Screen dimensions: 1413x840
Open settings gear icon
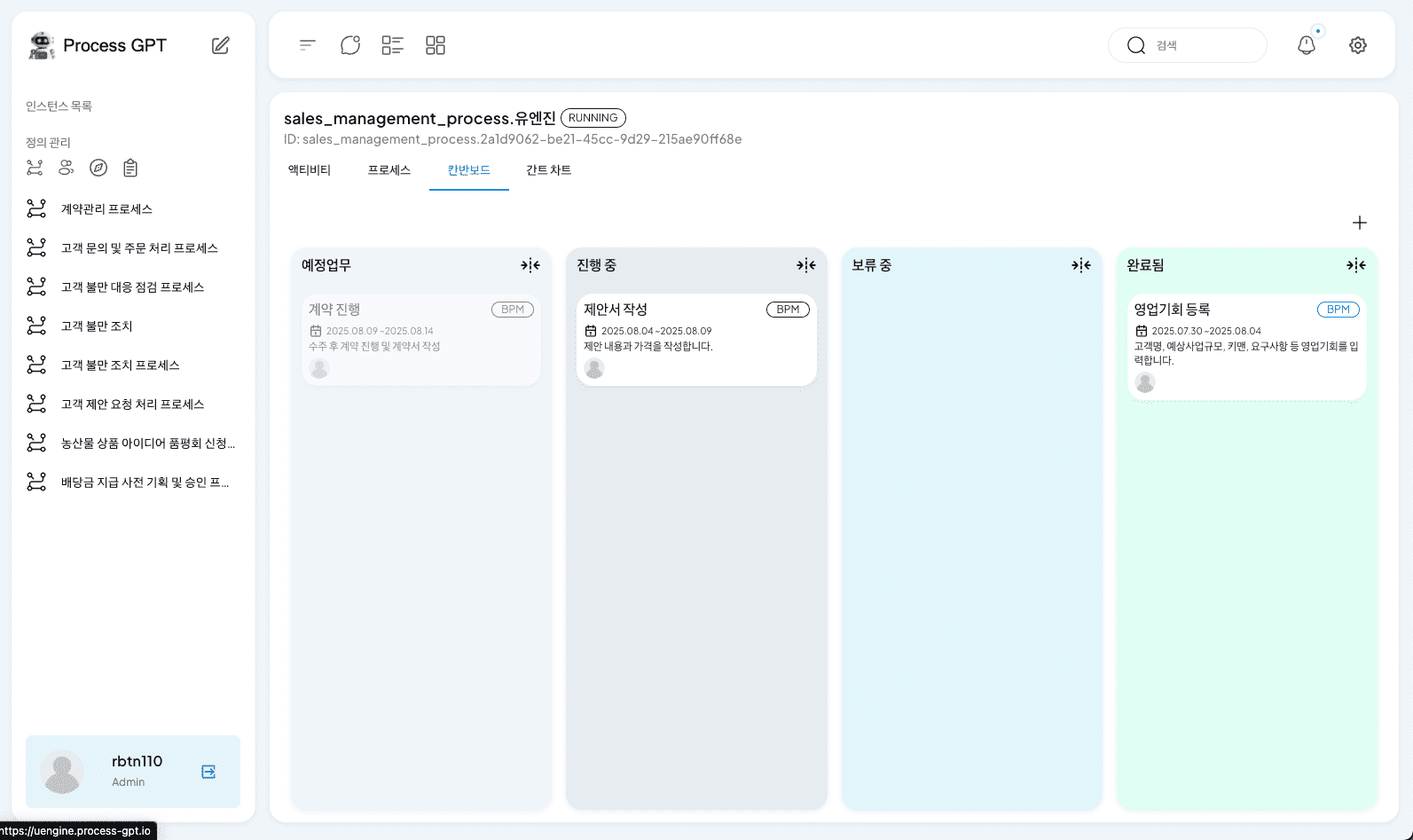(x=1357, y=45)
